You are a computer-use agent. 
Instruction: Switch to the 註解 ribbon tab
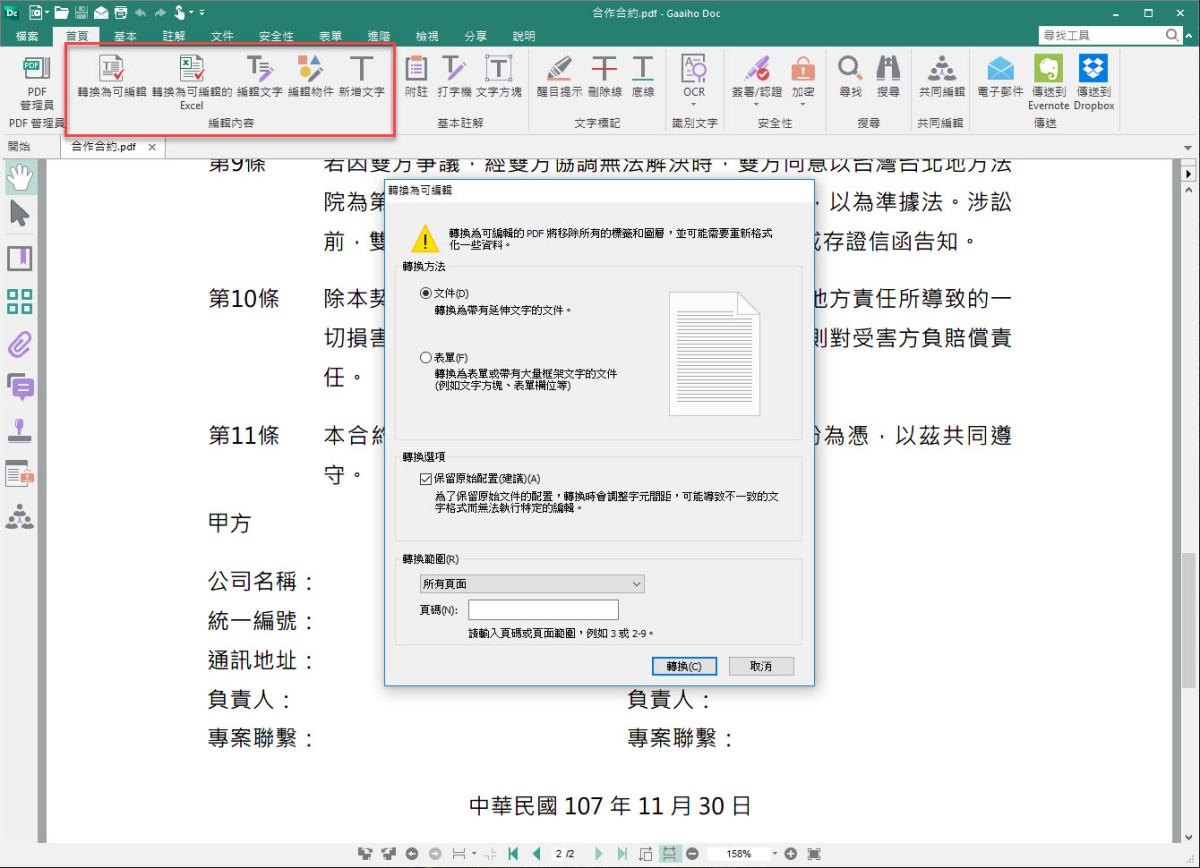(x=174, y=36)
